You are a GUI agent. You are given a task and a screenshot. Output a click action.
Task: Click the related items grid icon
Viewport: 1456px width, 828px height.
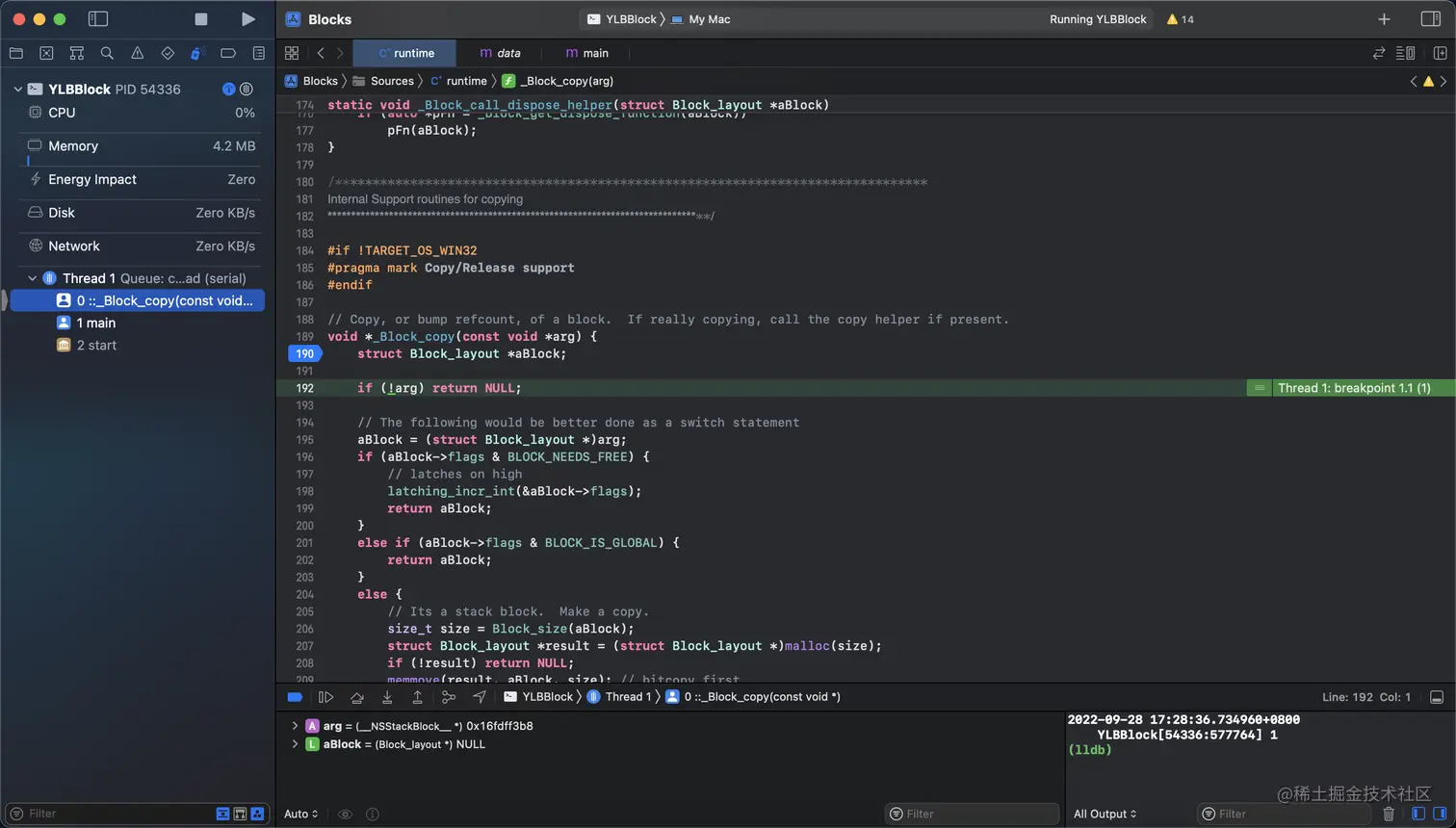pyautogui.click(x=292, y=54)
